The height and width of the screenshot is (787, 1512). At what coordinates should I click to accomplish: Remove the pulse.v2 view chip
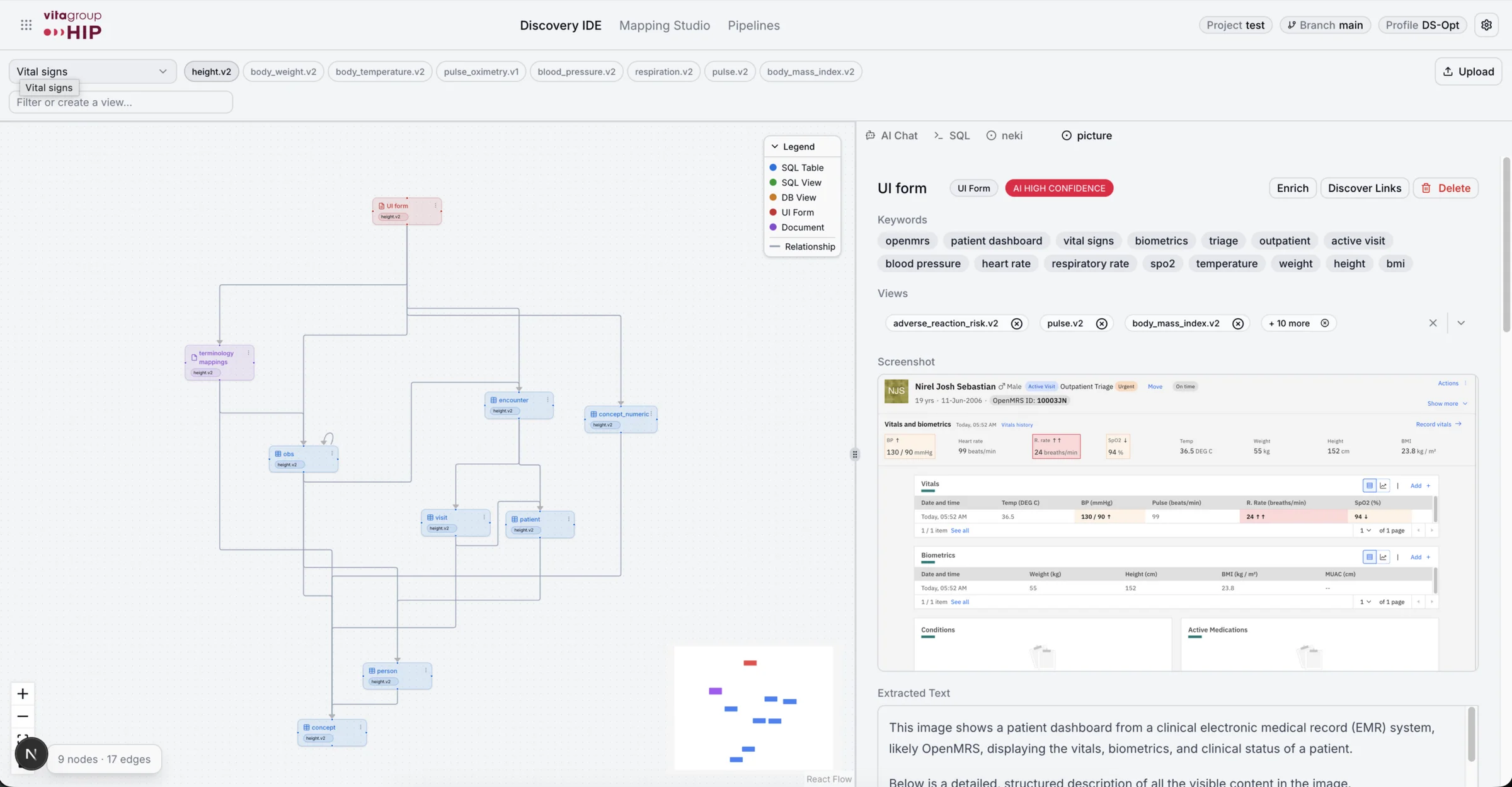point(1101,323)
